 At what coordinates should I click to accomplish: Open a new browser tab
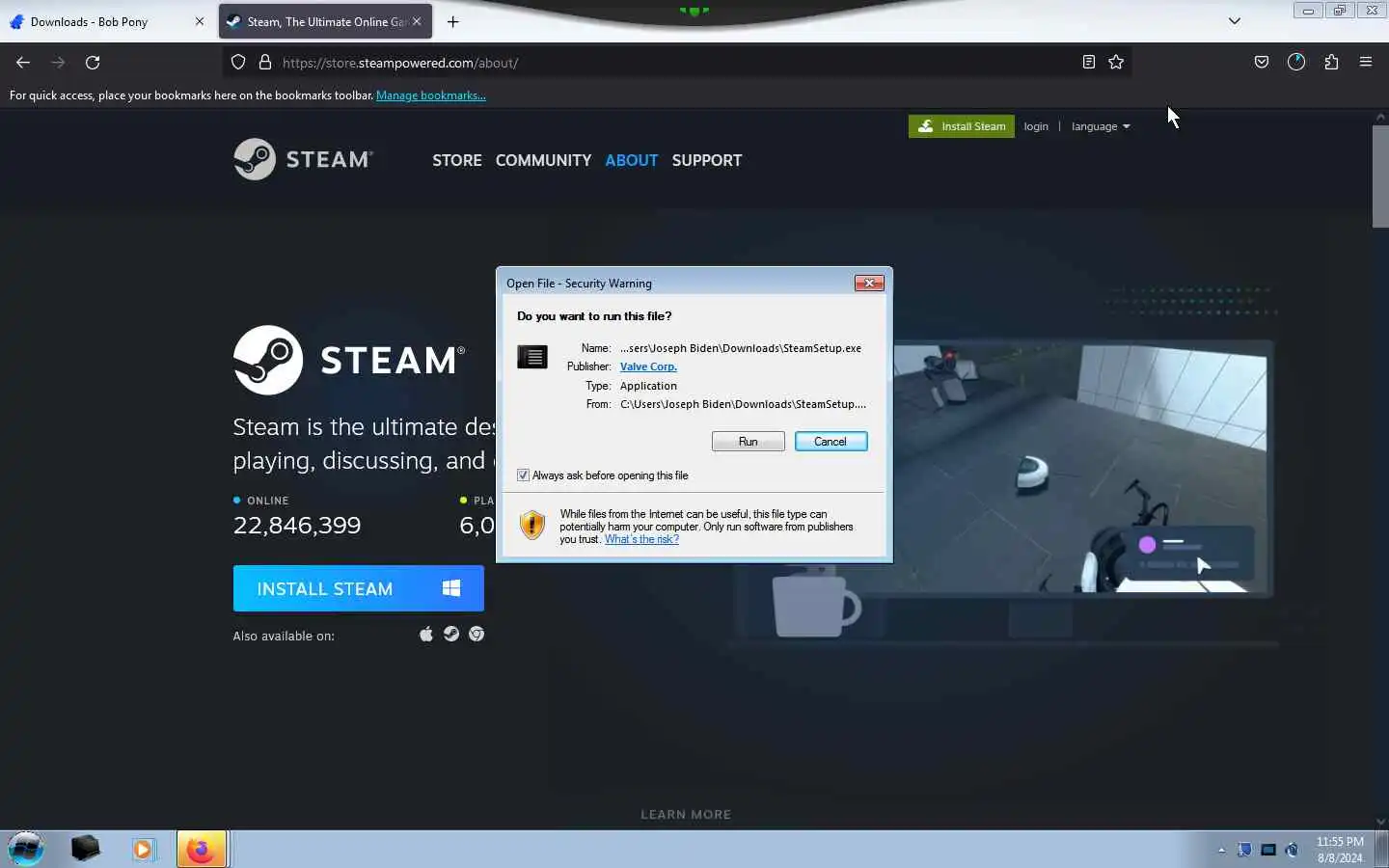point(453,21)
